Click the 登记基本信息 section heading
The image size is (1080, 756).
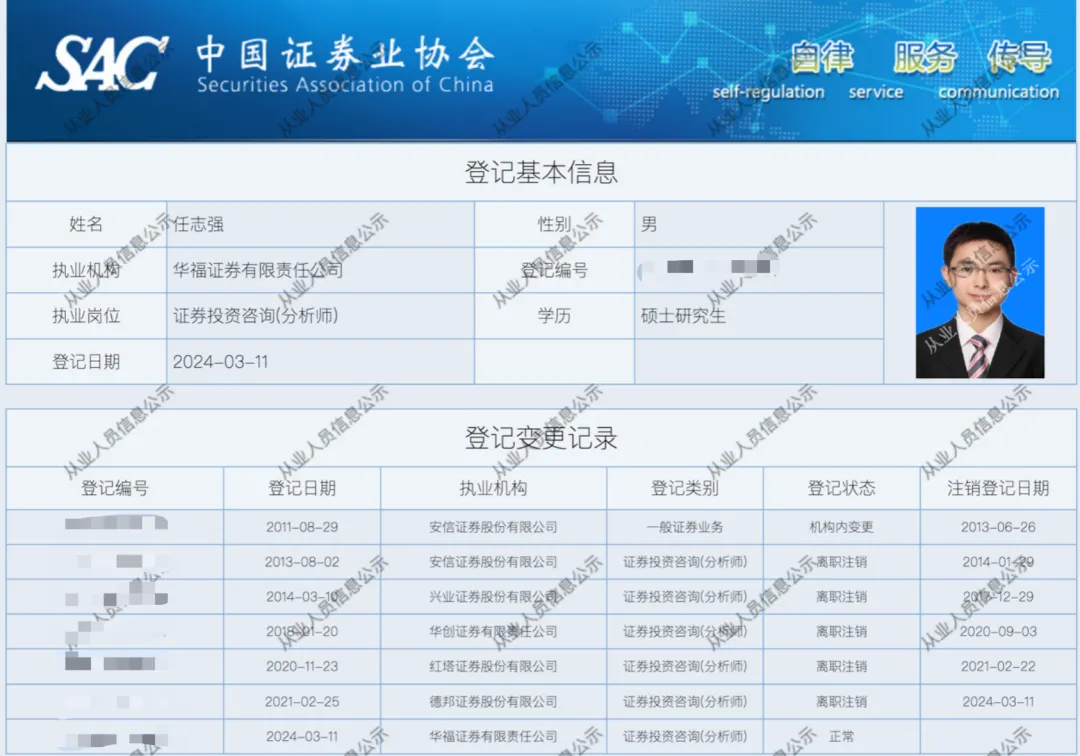(541, 172)
